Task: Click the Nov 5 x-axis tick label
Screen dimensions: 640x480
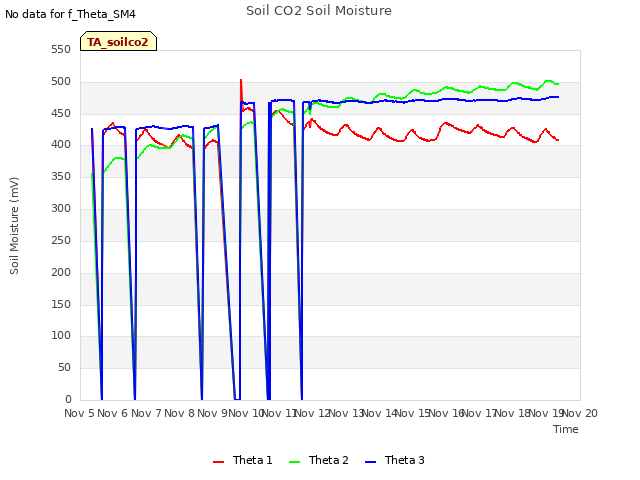Action: [79, 413]
